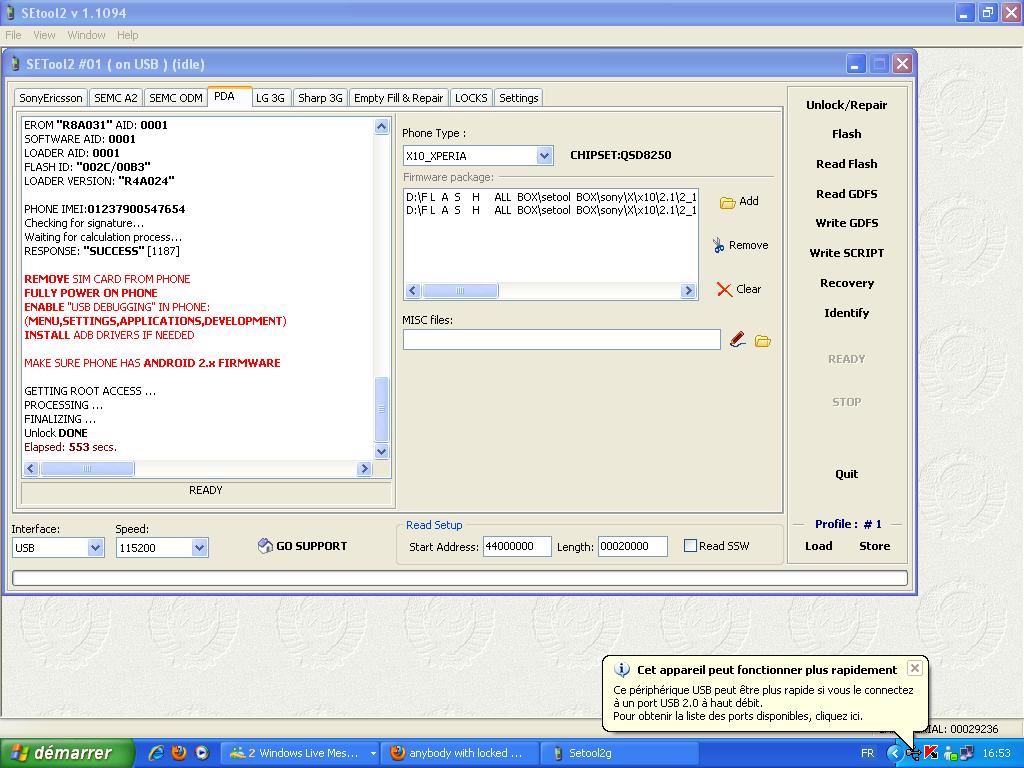The image size is (1024, 768).
Task: Click the Identify button
Action: coord(846,313)
